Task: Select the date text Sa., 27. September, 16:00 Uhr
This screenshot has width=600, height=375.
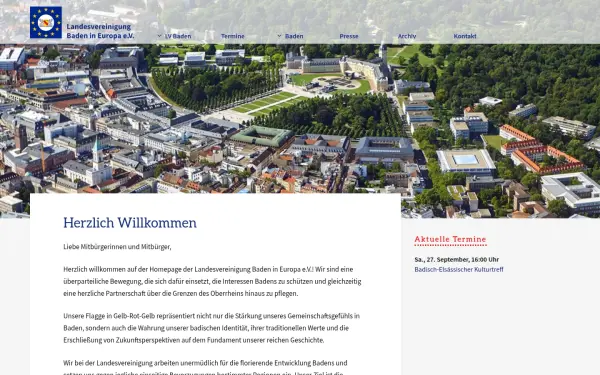Action: (x=457, y=259)
